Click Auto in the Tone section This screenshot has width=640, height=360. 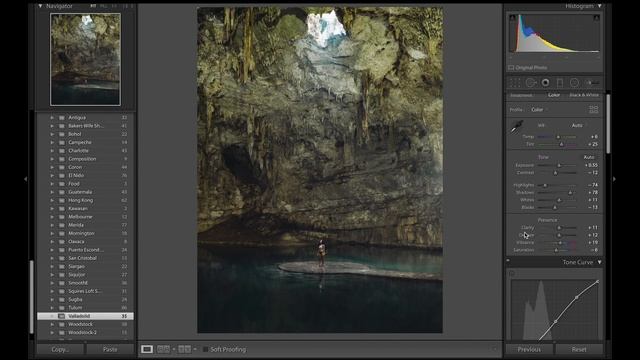[x=589, y=157]
